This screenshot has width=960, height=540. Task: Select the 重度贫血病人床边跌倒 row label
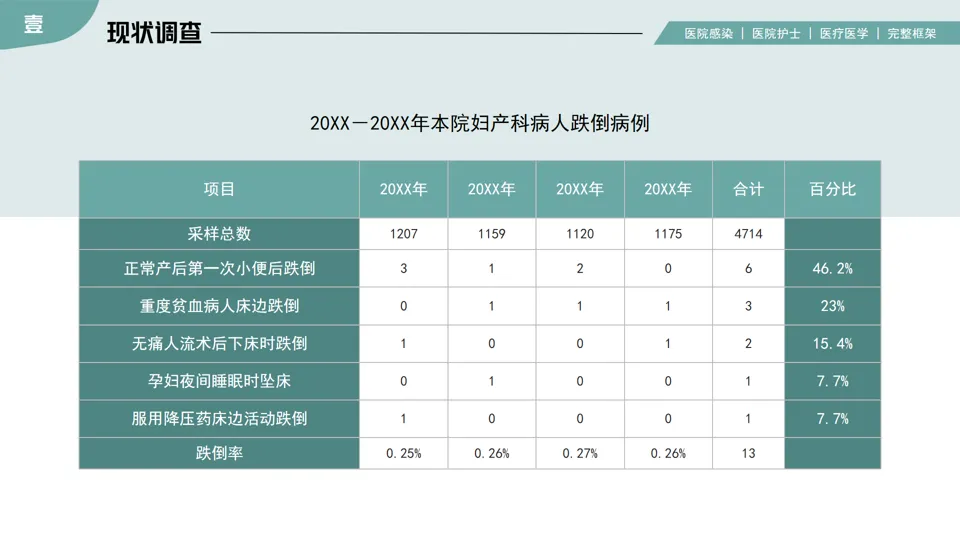[x=219, y=306]
